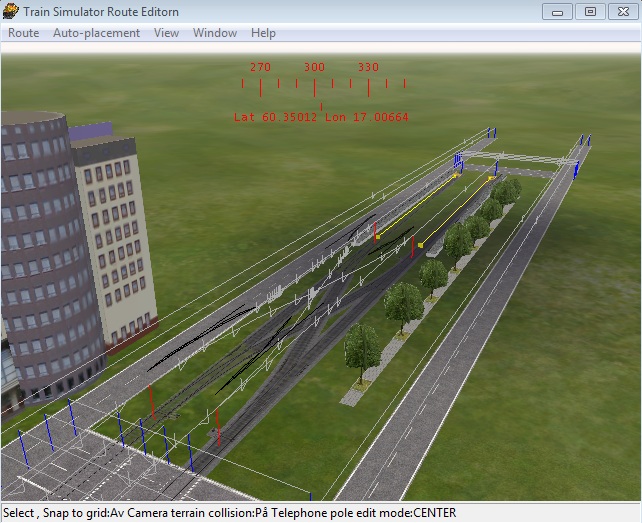Close the Route Editor window
The height and width of the screenshot is (523, 642).
(x=623, y=11)
